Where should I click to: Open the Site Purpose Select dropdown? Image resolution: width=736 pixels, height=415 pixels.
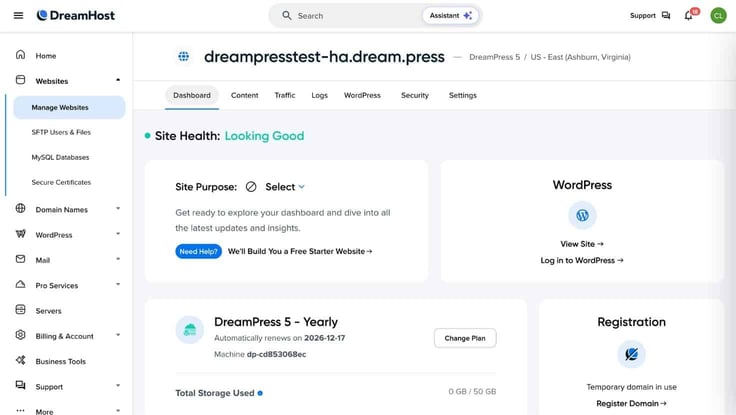tap(285, 187)
